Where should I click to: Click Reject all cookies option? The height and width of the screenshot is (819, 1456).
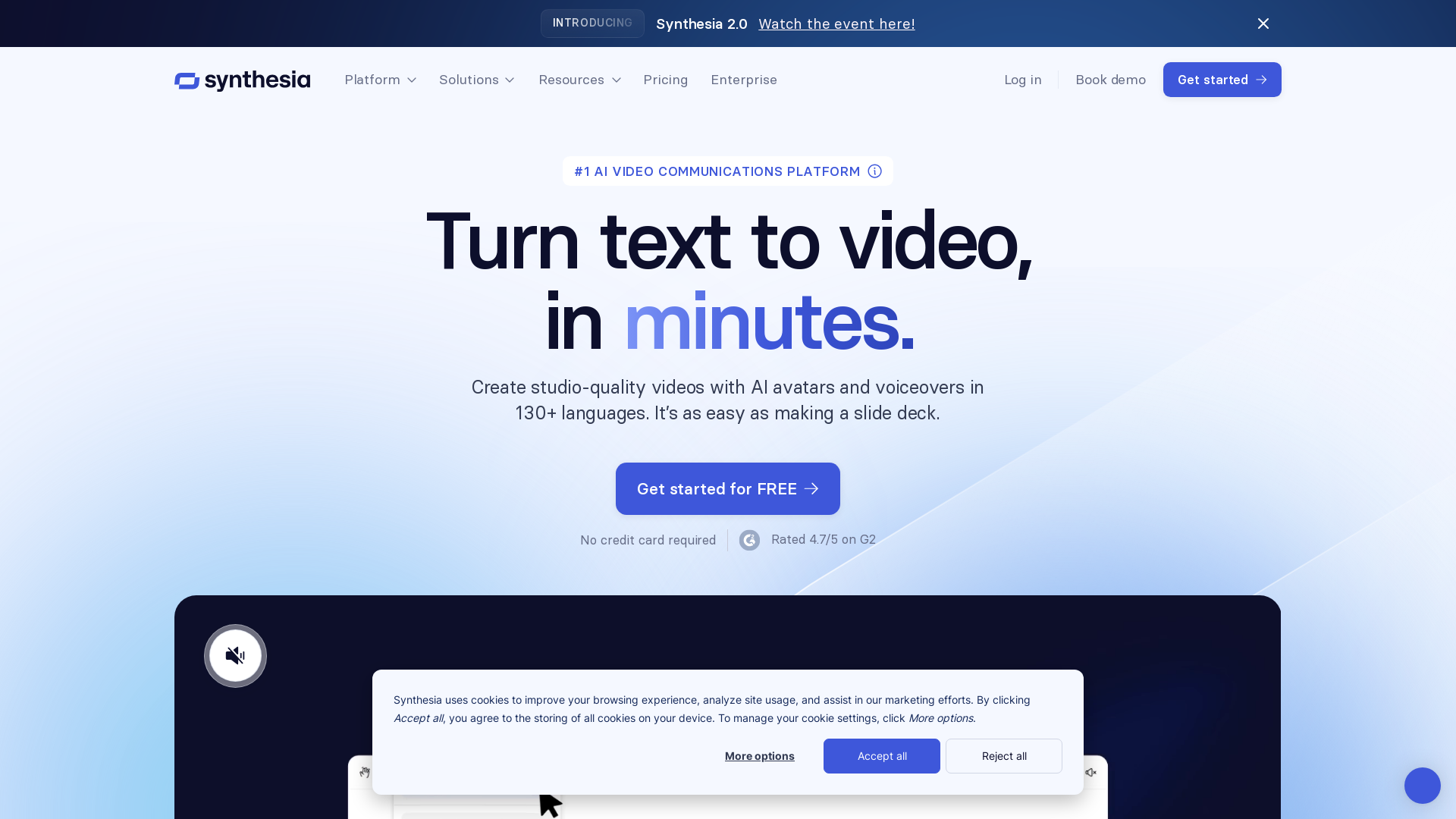coord(1004,756)
